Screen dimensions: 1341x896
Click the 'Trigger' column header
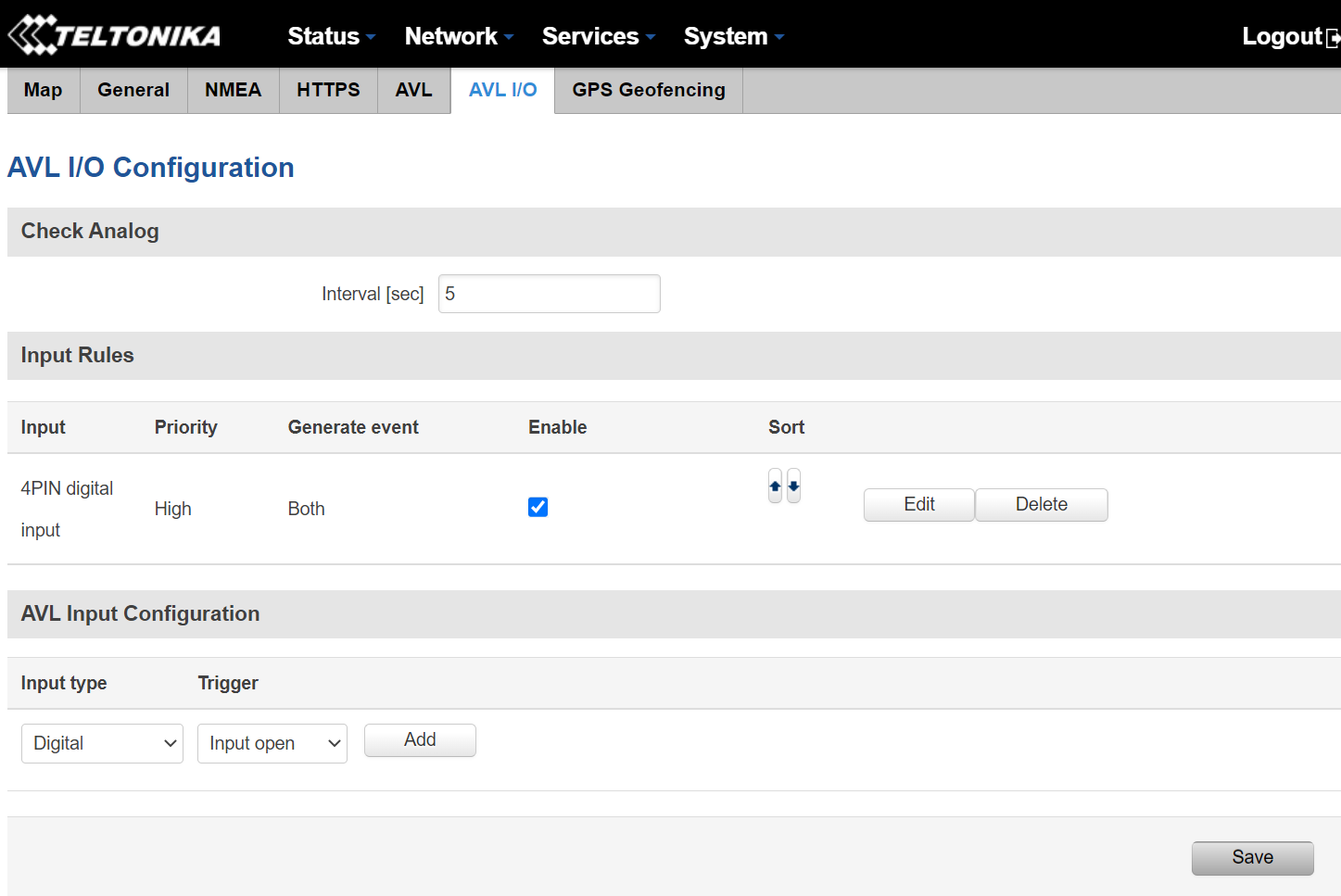pyautogui.click(x=228, y=683)
